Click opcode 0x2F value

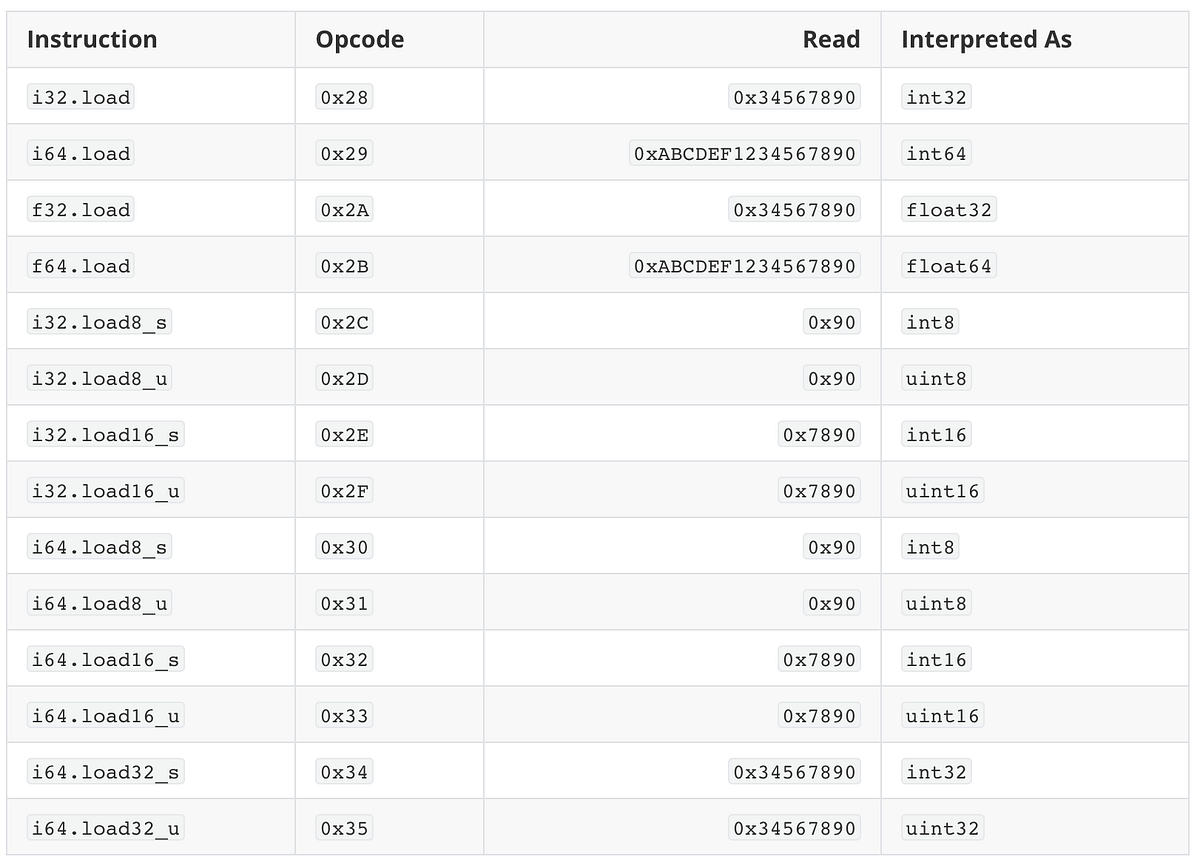tap(344, 491)
